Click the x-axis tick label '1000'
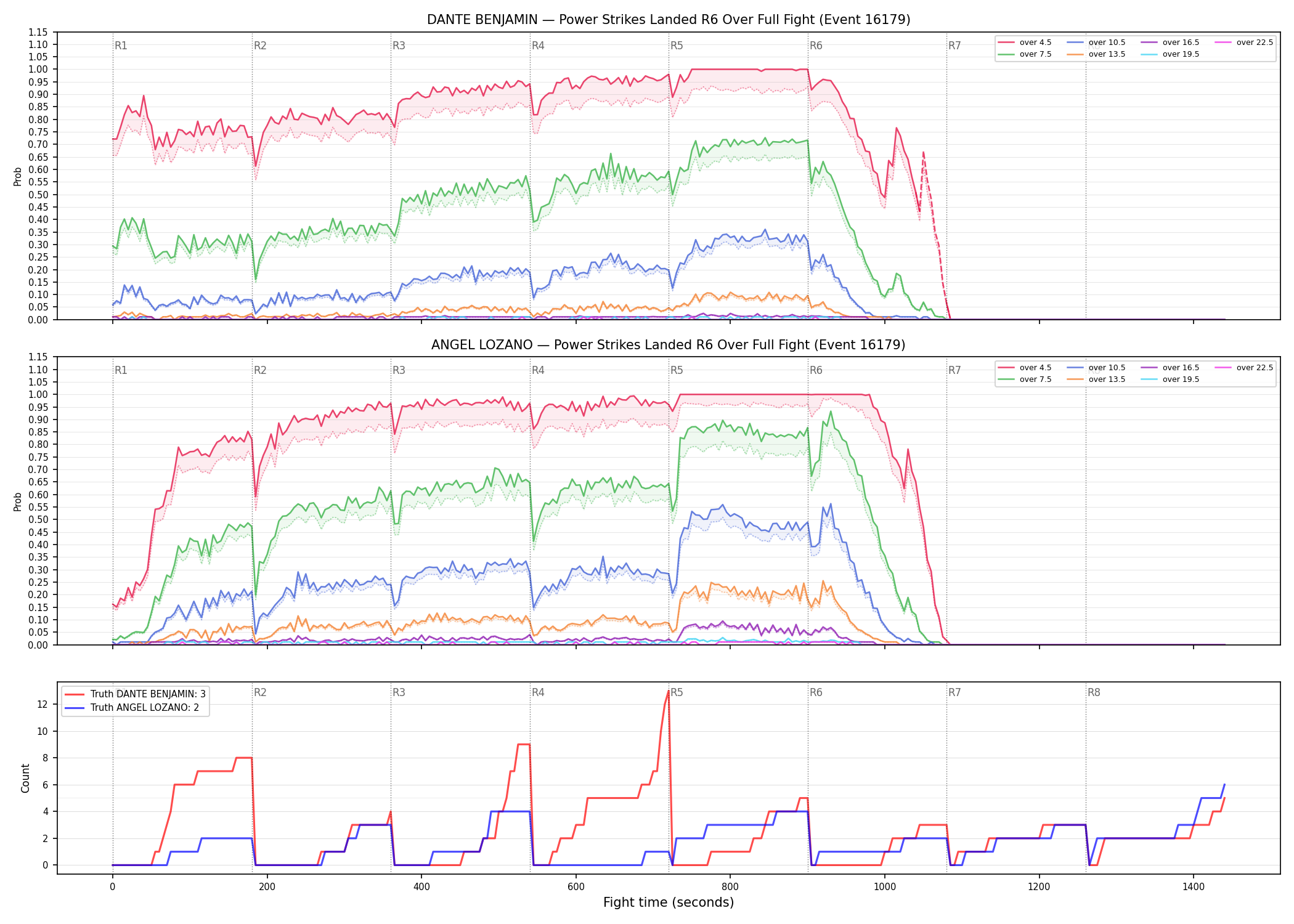The height and width of the screenshot is (924, 1294). point(885,887)
